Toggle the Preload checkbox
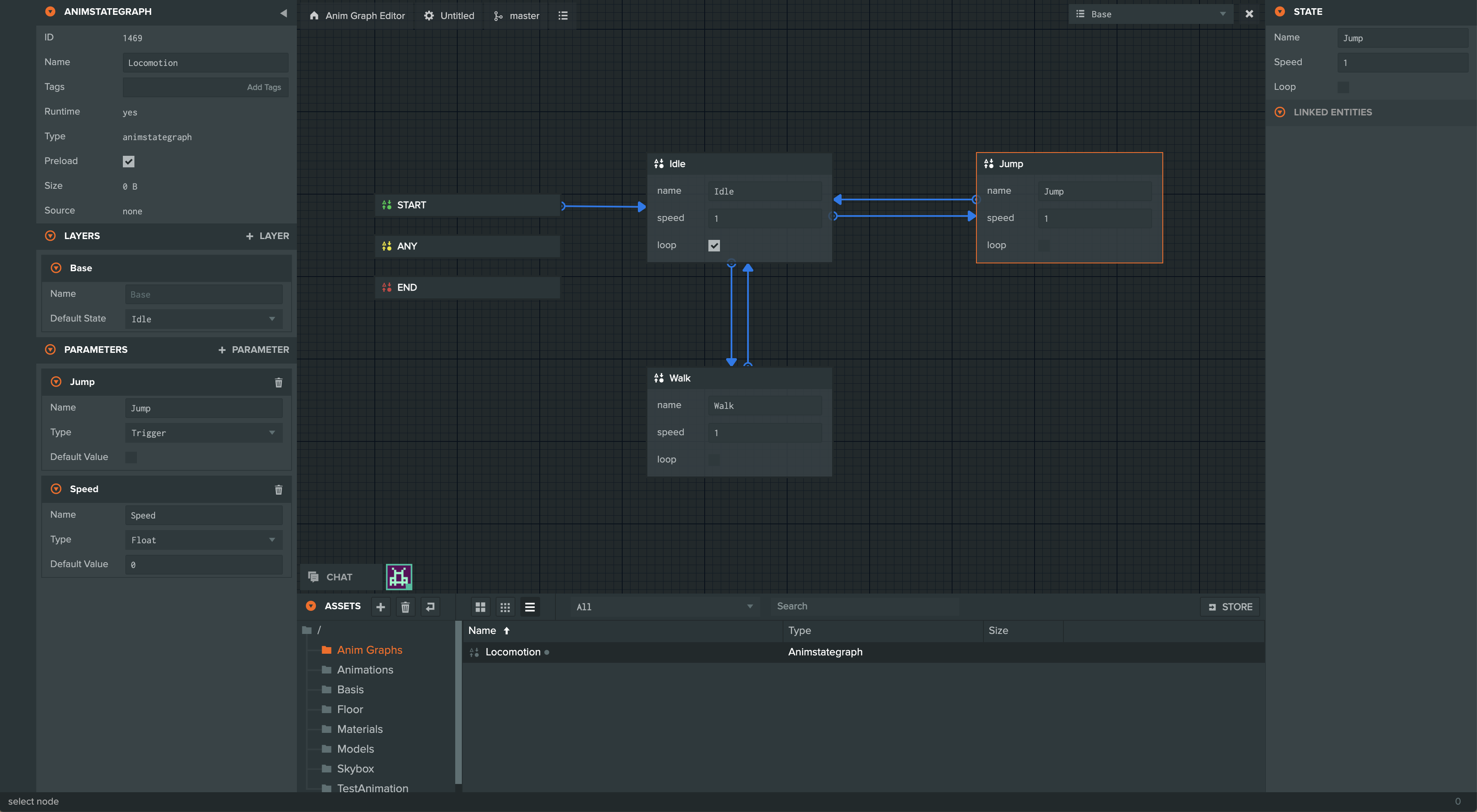1477x812 pixels. 128,161
